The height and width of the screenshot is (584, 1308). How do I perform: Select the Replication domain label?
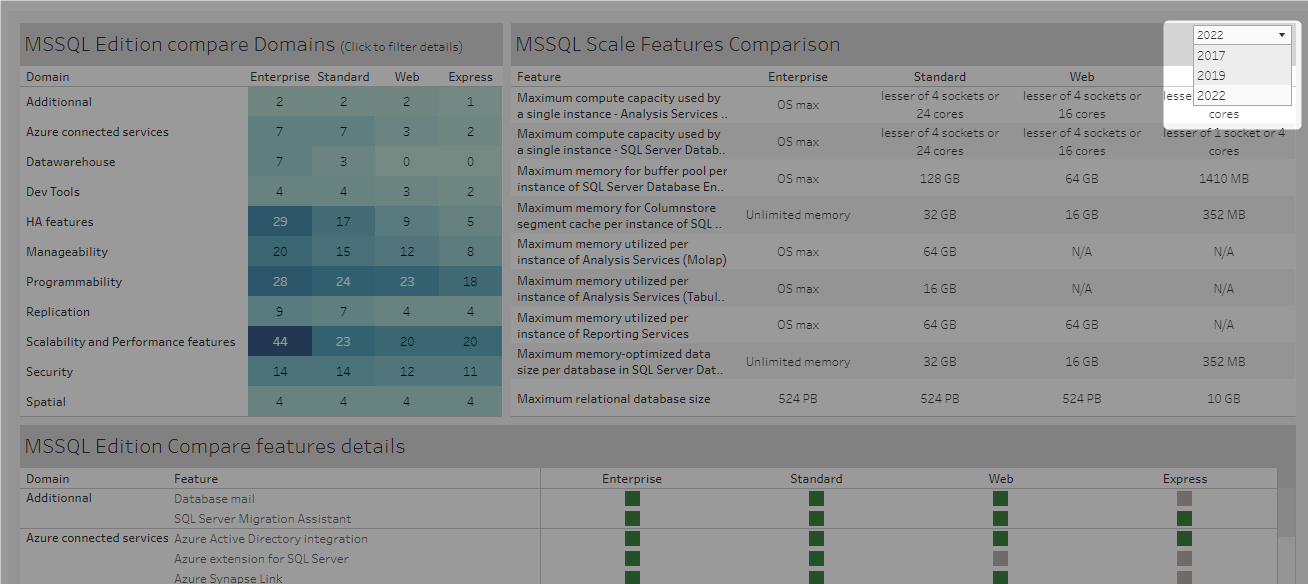(x=58, y=312)
